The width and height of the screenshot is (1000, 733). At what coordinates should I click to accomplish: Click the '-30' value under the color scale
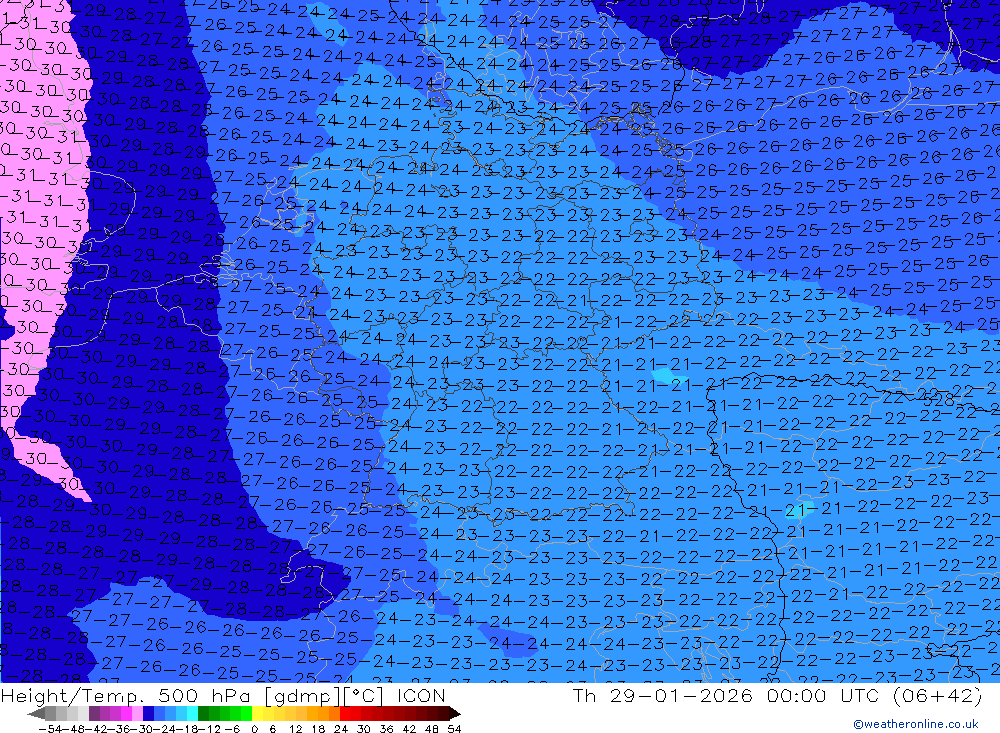click(x=142, y=729)
